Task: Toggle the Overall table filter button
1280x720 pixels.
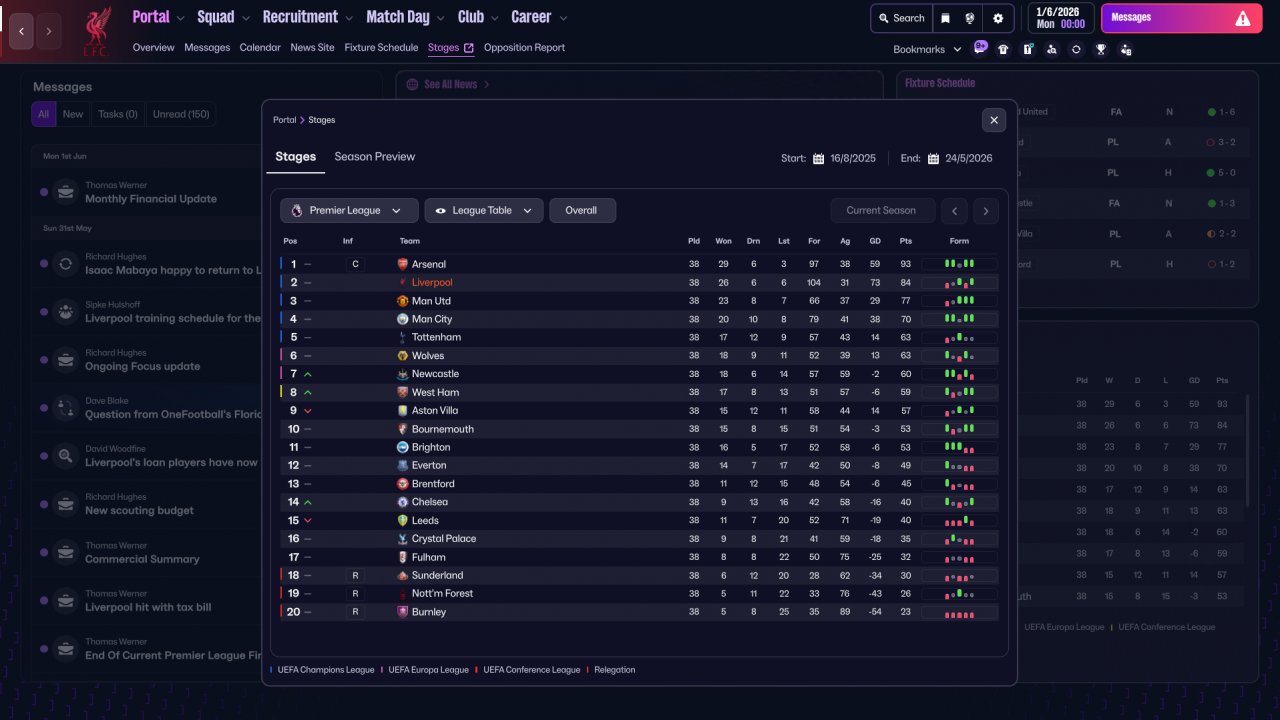Action: [582, 211]
